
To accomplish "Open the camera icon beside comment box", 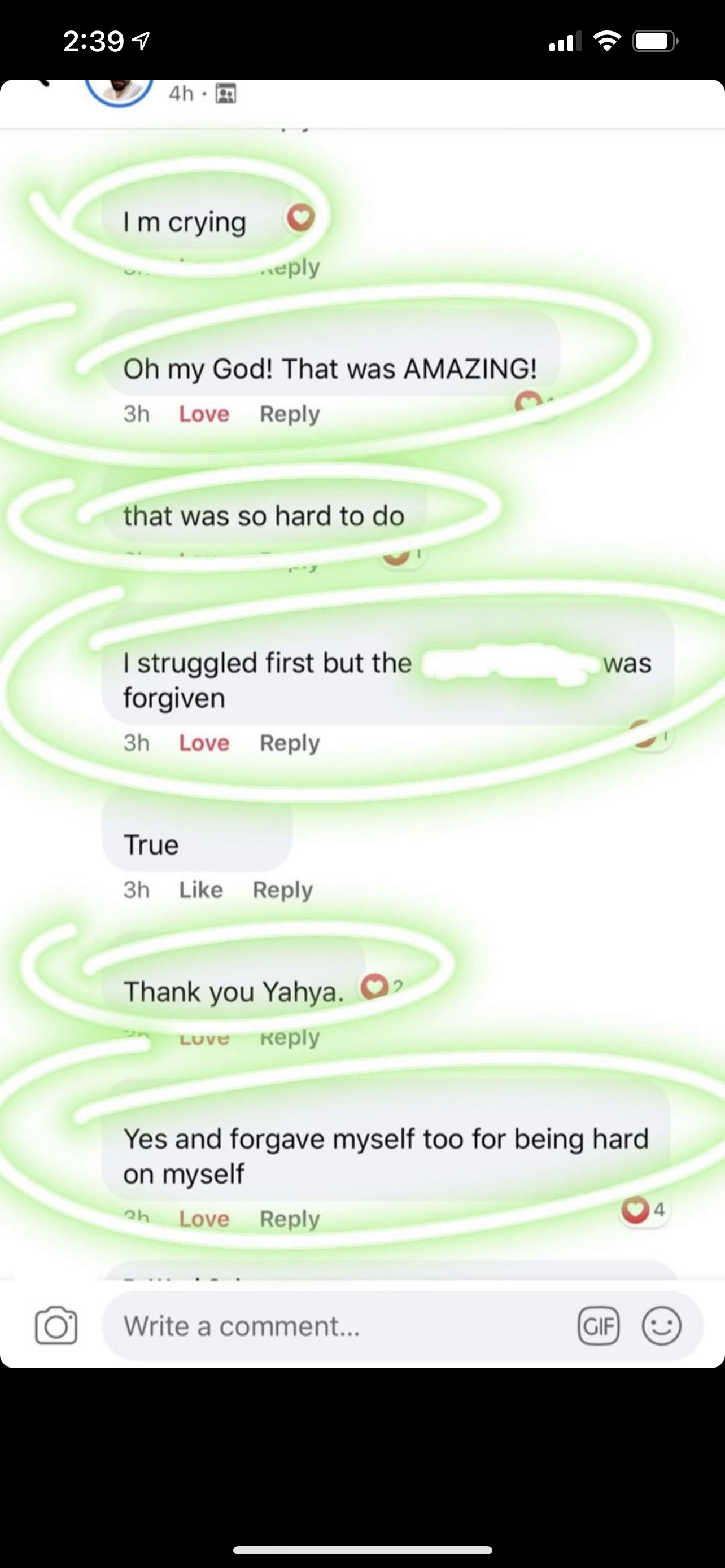I will pos(56,1325).
